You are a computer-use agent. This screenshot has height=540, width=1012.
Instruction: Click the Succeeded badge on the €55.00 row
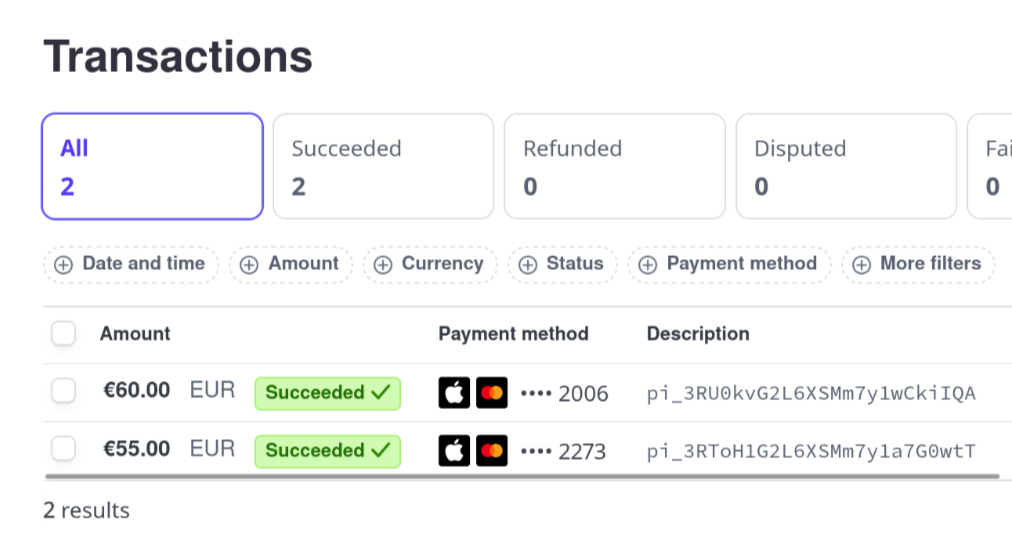[x=327, y=451]
